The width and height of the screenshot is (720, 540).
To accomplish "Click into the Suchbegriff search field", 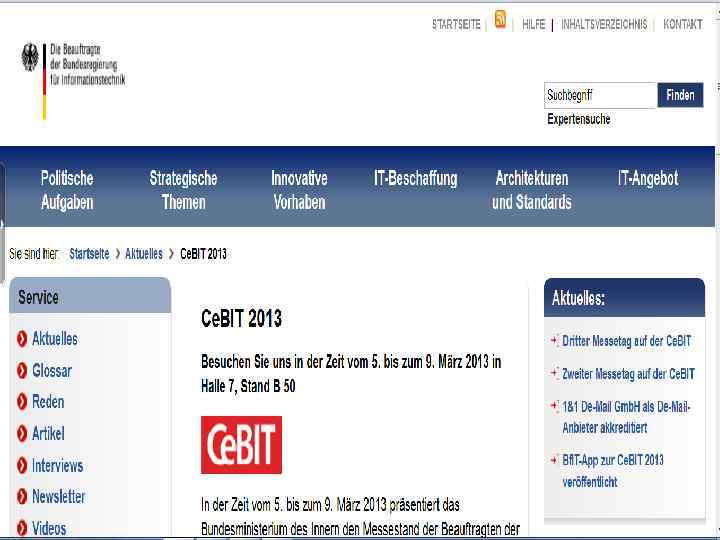I will (x=601, y=96).
